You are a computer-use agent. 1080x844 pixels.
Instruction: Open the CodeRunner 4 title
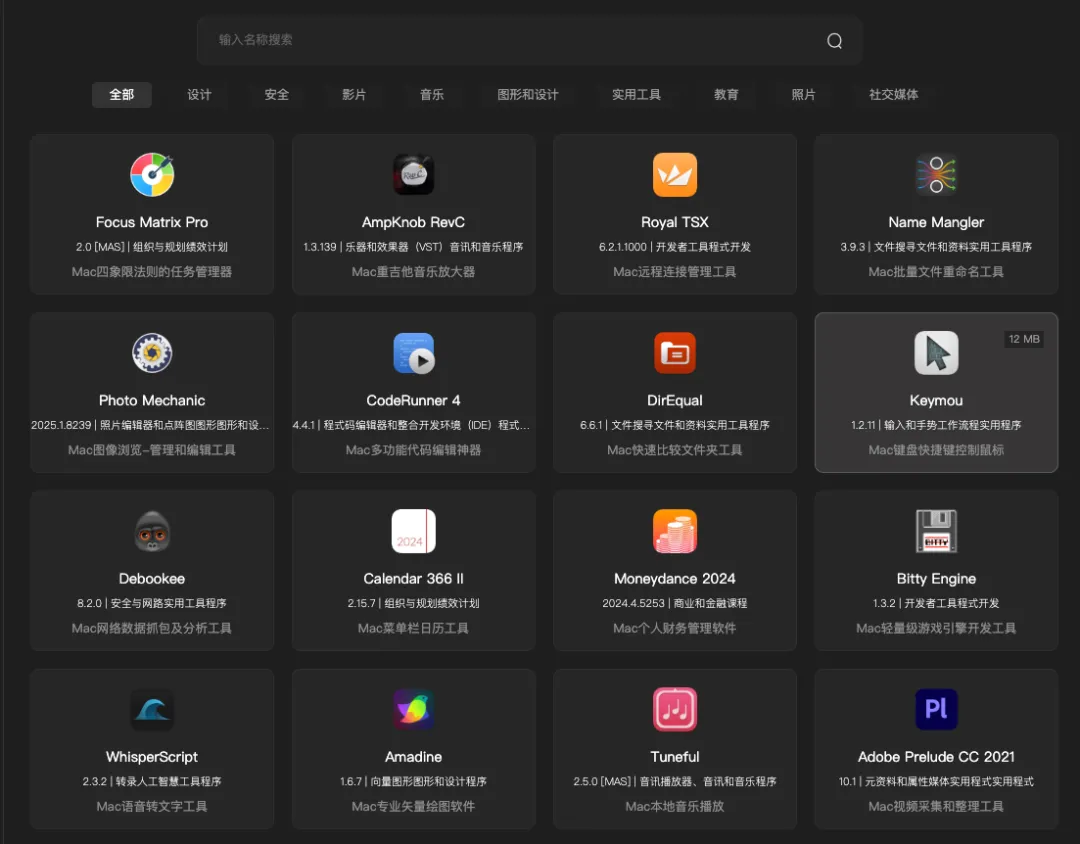coord(413,400)
